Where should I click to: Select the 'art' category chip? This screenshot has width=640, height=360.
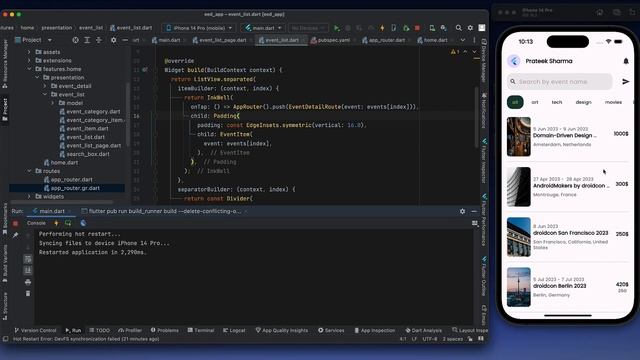tap(535, 102)
